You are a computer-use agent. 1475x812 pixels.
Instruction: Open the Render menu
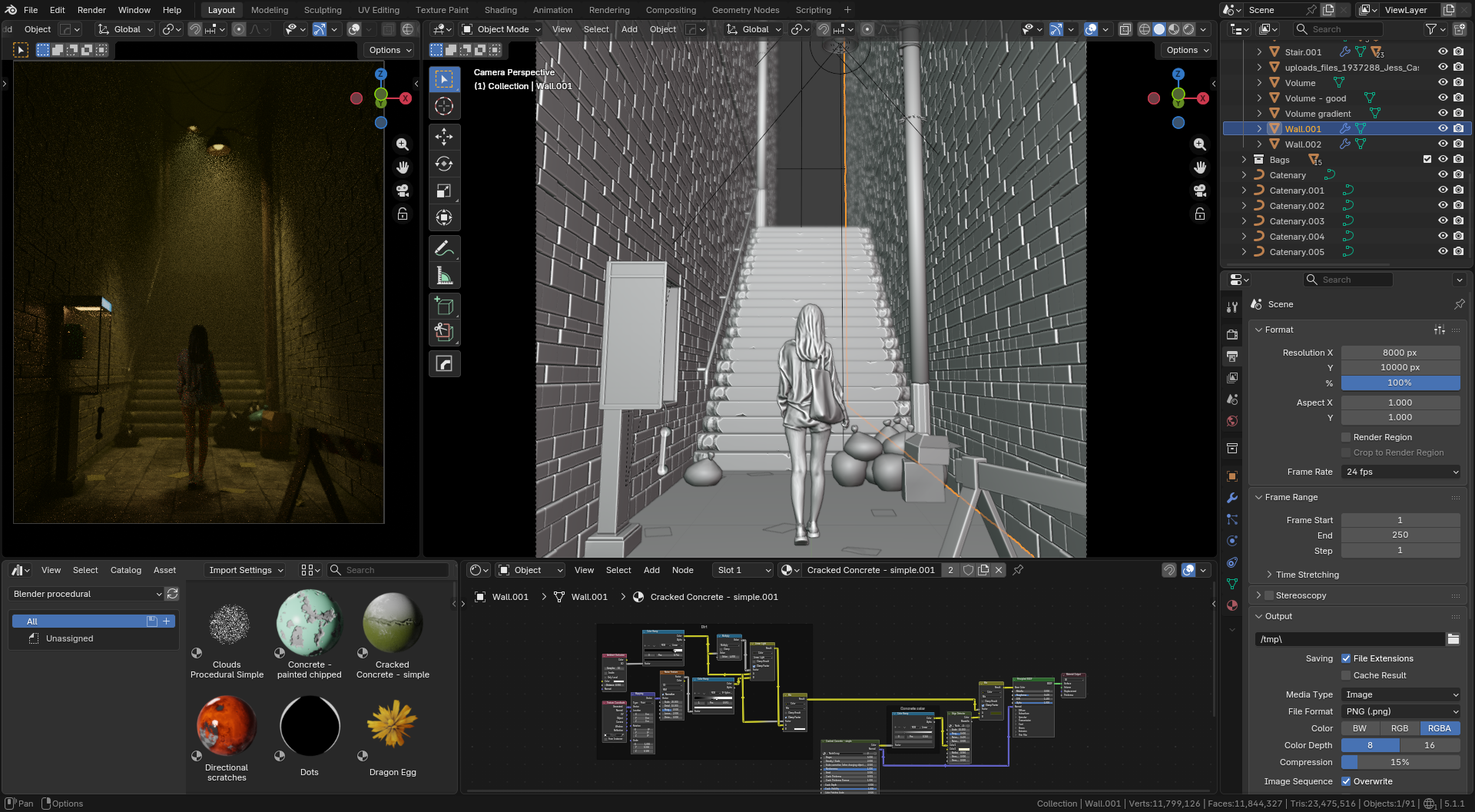point(91,10)
